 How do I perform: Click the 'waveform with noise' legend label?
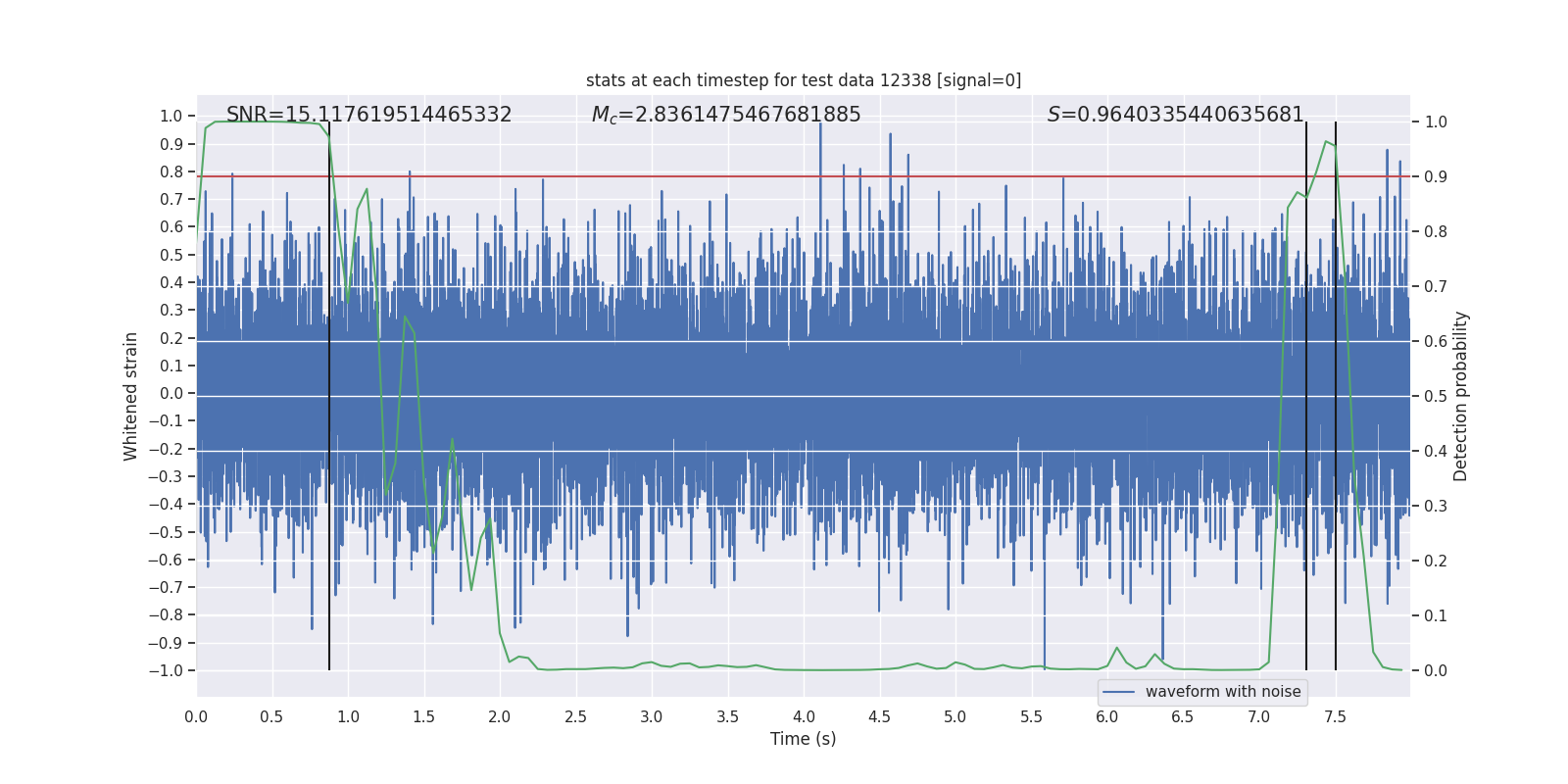[1223, 692]
